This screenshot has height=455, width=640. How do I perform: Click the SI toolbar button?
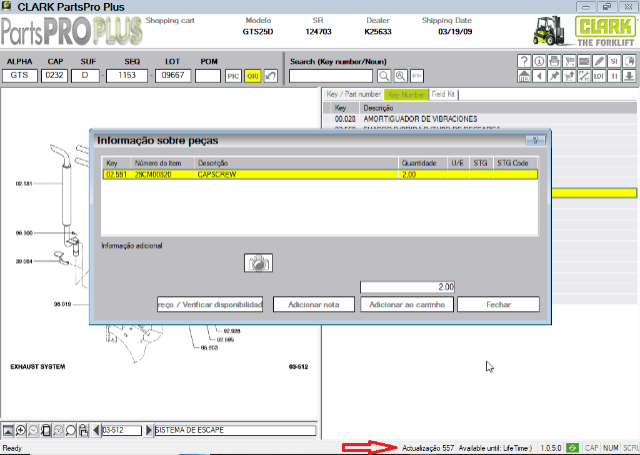614,61
